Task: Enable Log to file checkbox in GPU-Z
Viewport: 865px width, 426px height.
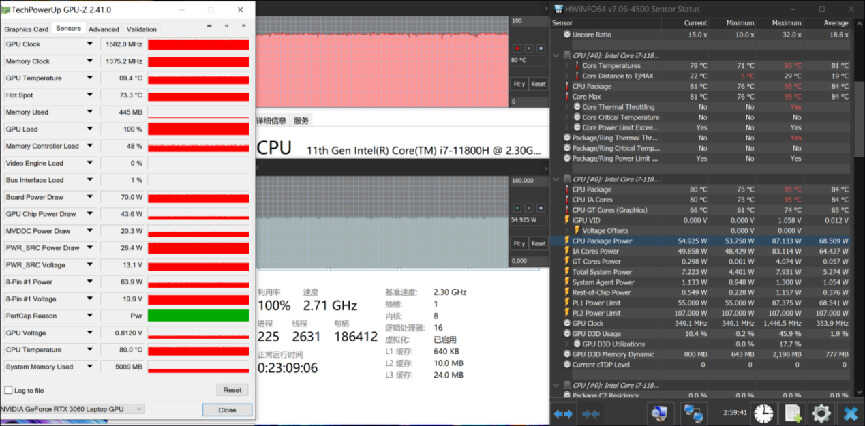Action: [x=8, y=390]
